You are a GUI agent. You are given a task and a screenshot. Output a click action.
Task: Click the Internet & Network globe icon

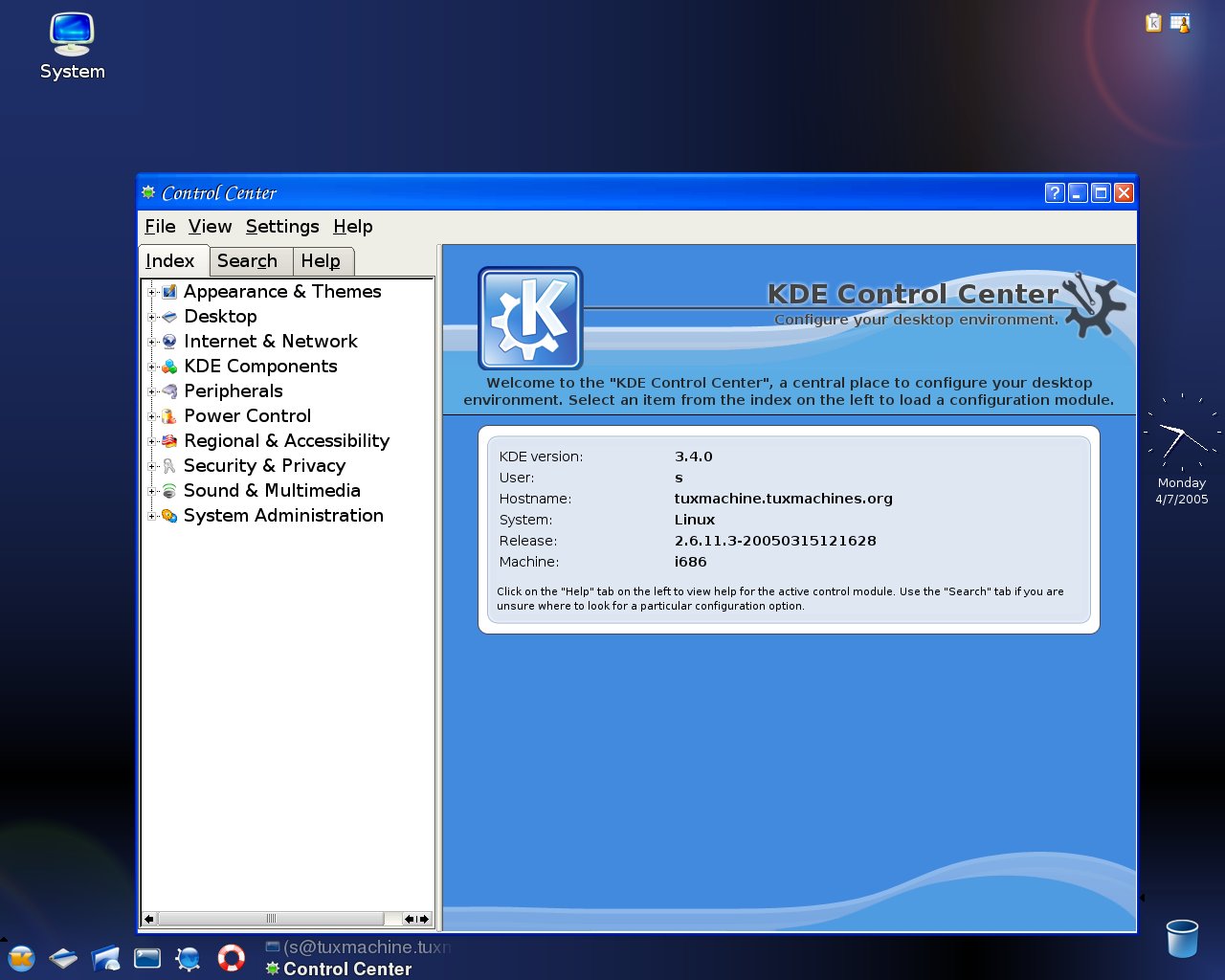tap(169, 342)
